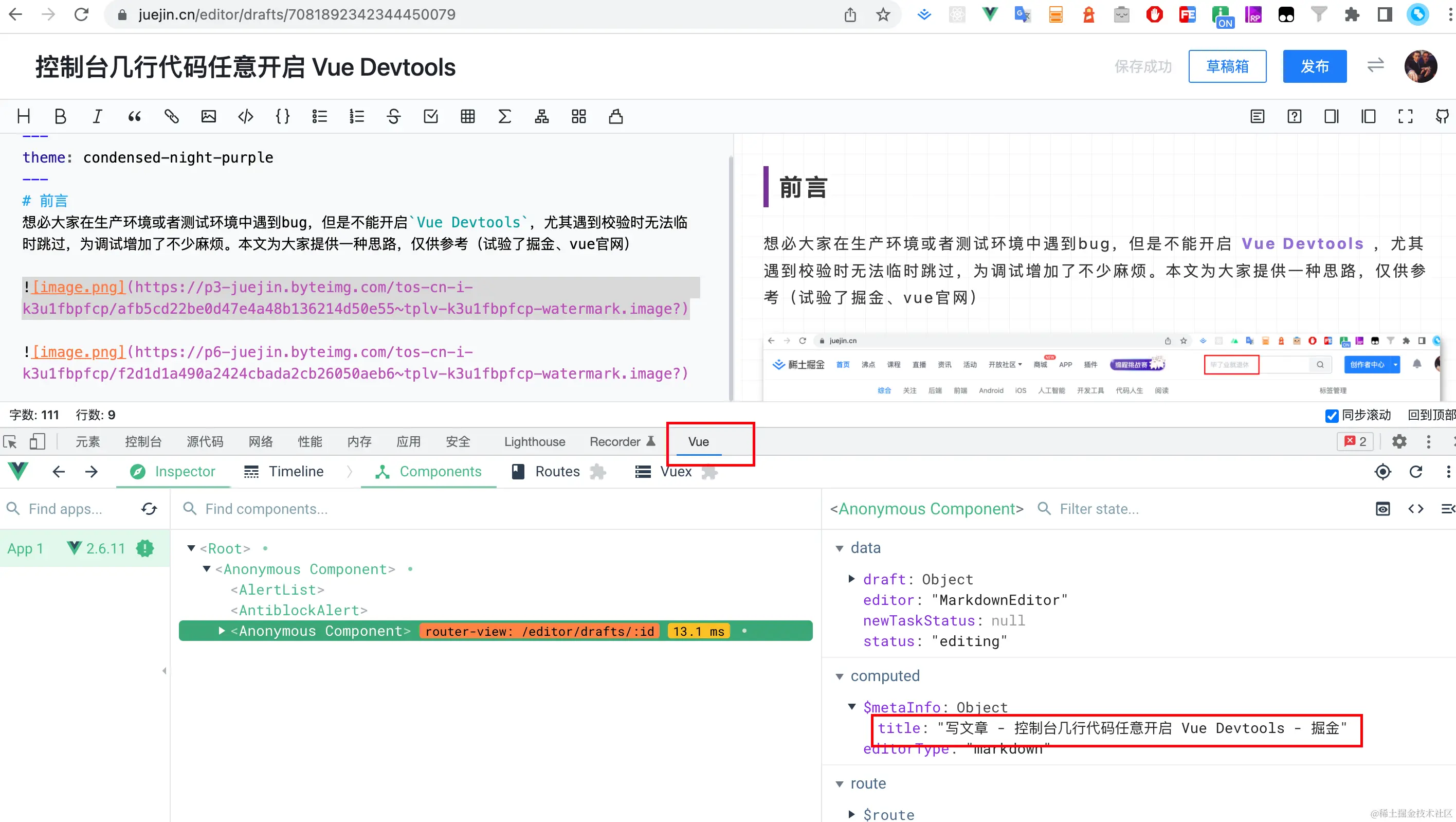1456x822 pixels.
Task: Focus the Find apps search field
Action: (66, 509)
